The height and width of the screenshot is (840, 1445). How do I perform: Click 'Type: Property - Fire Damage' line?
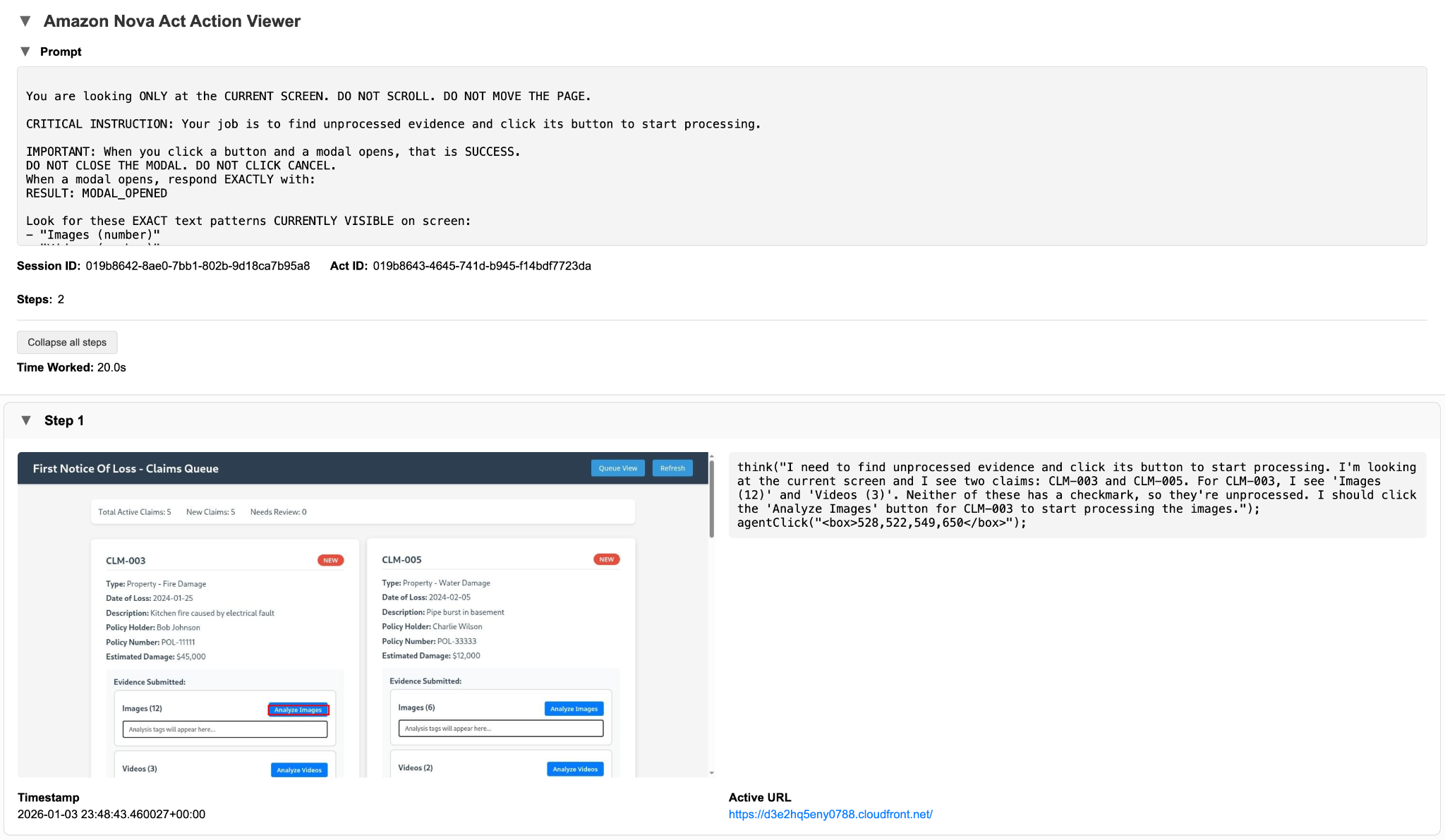coord(156,584)
